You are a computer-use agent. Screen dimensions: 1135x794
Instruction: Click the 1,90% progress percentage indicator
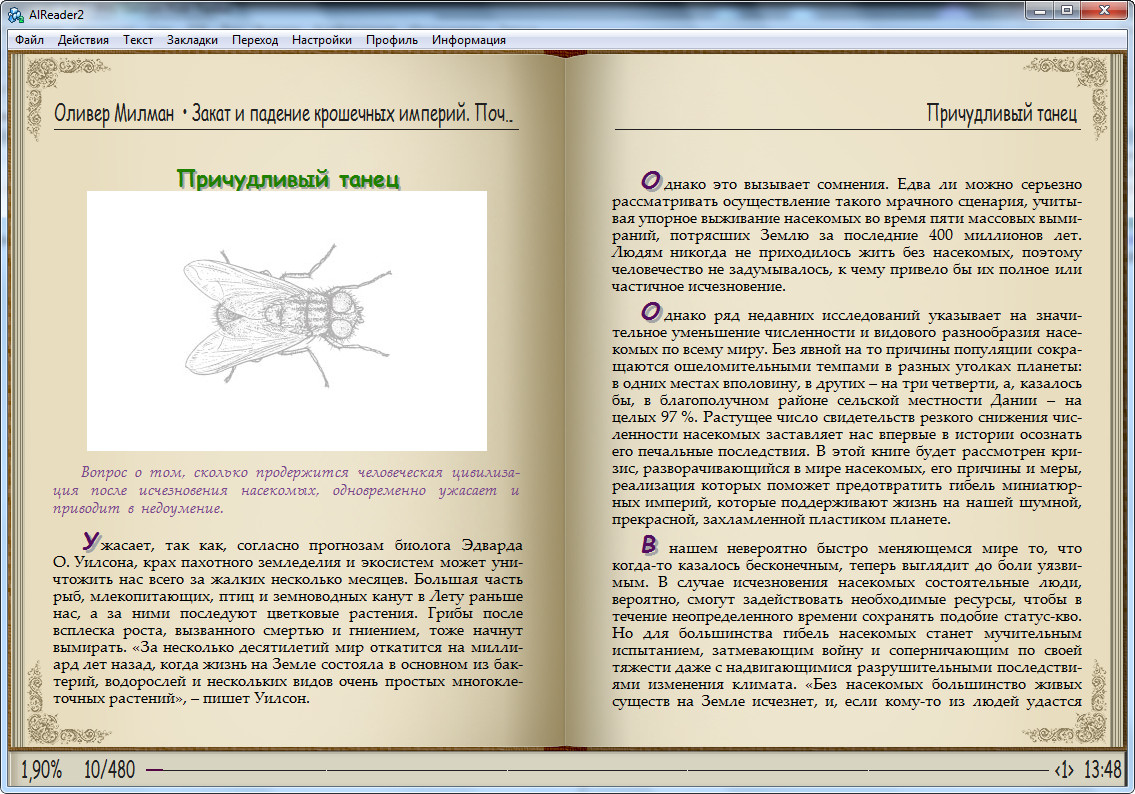tap(41, 769)
